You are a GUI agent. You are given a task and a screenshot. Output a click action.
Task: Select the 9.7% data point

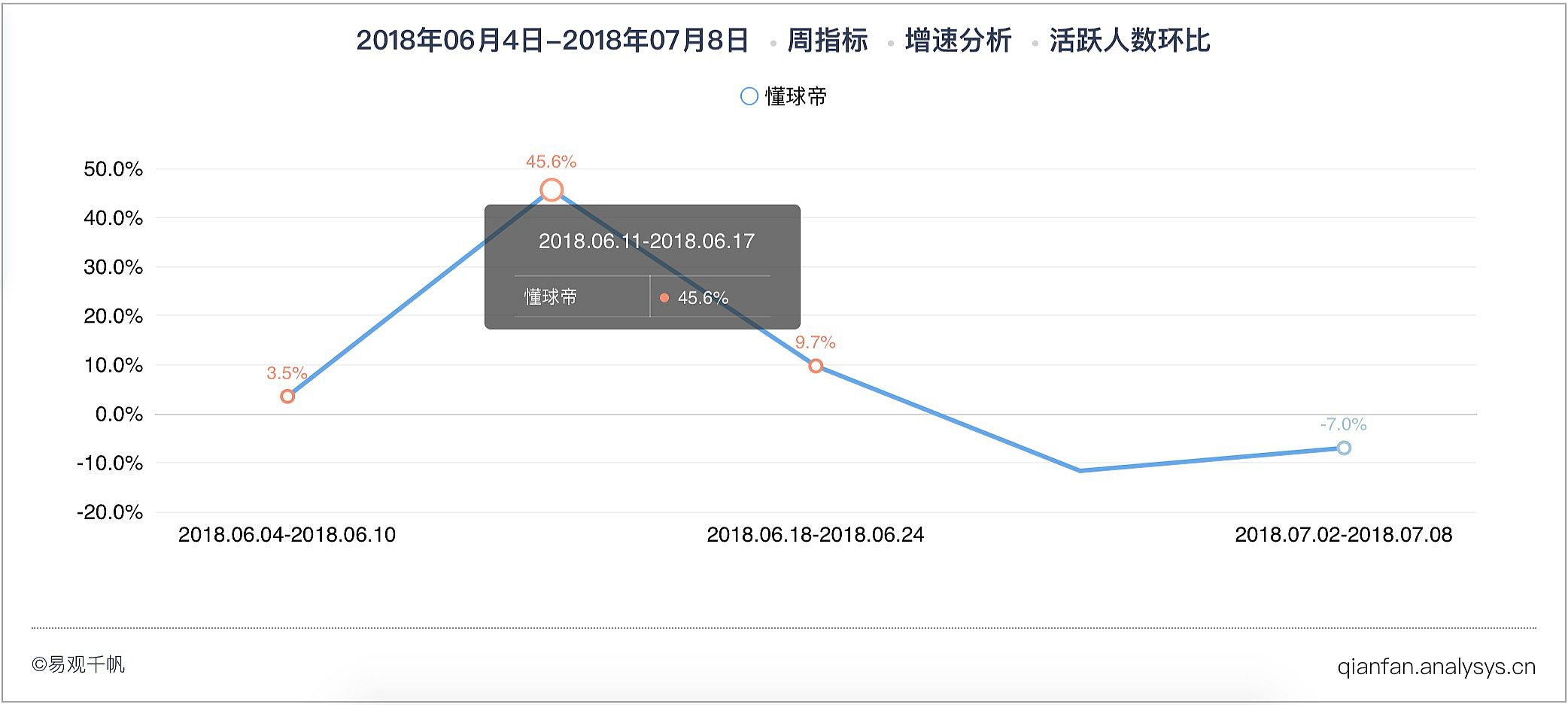coord(816,366)
